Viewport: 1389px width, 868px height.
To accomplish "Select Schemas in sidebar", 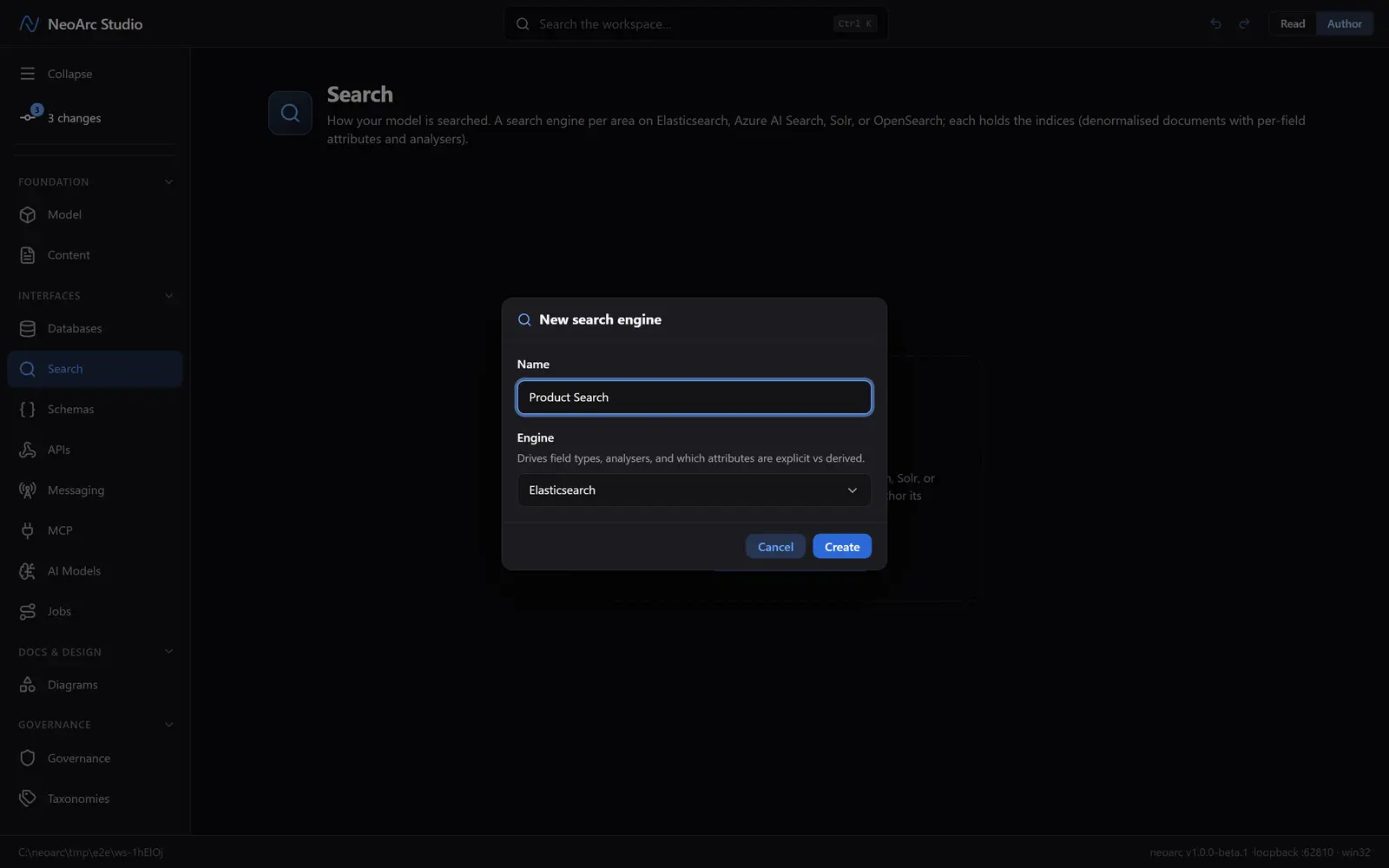I will [x=95, y=409].
